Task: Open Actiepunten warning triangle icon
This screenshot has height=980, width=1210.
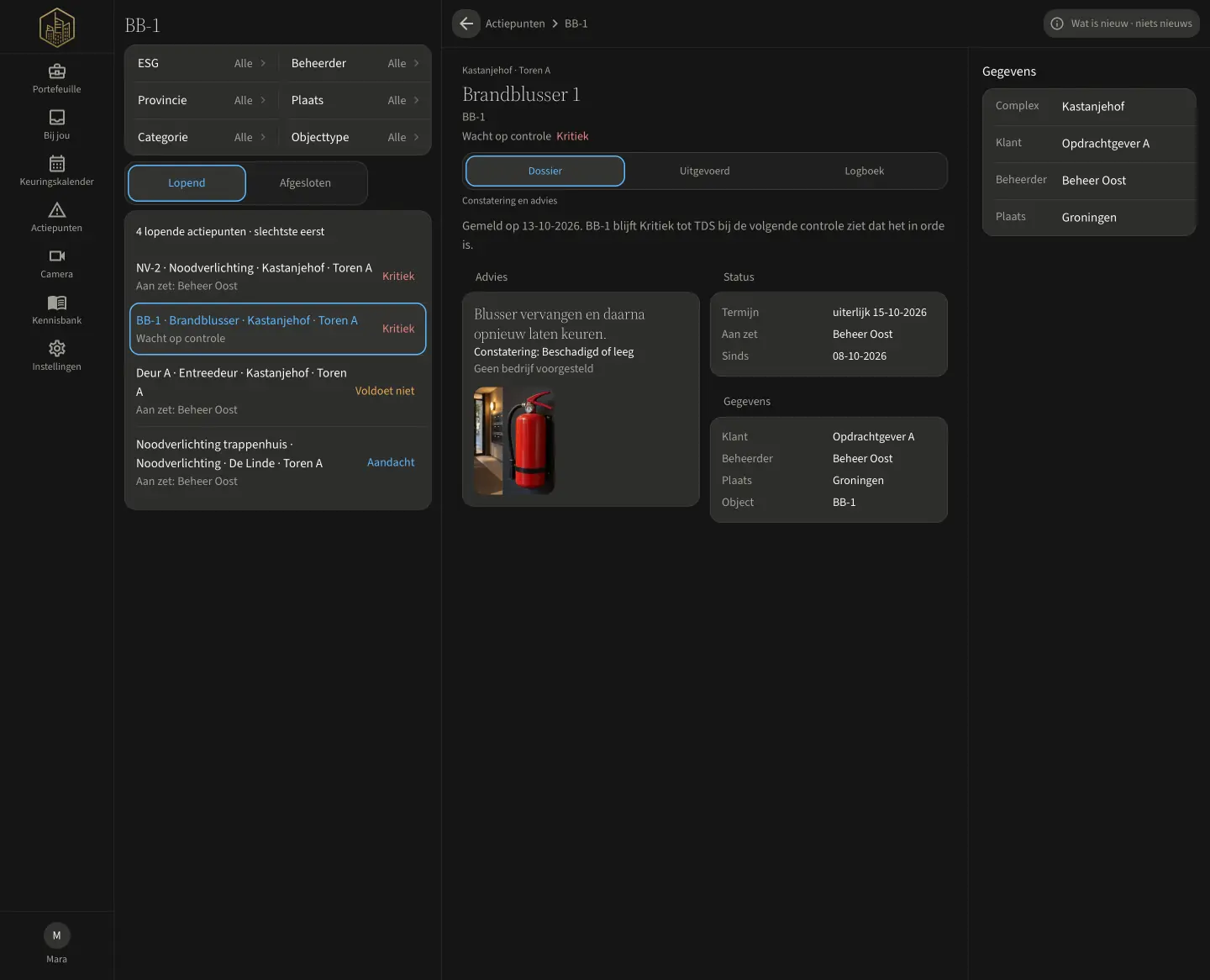Action: point(57,210)
